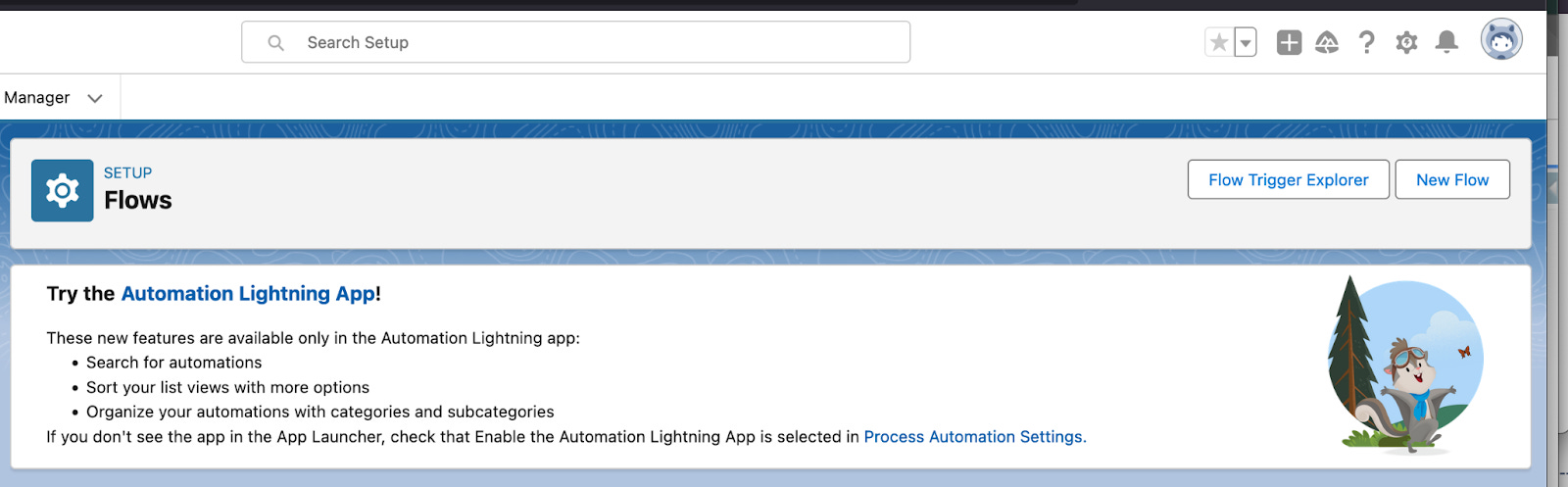Select the Manager tab

pos(37,98)
